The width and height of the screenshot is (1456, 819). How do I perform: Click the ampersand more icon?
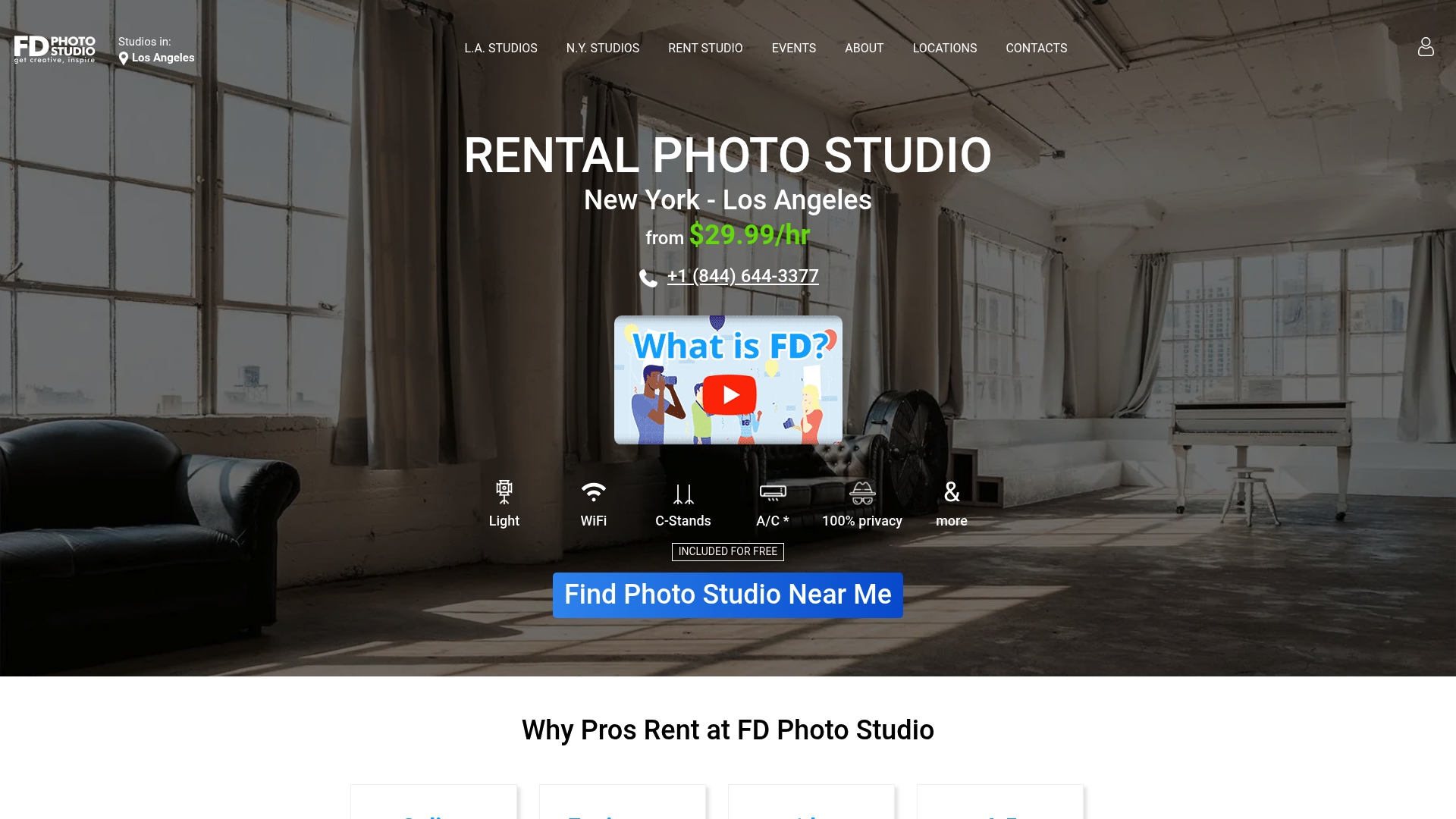[x=952, y=492]
